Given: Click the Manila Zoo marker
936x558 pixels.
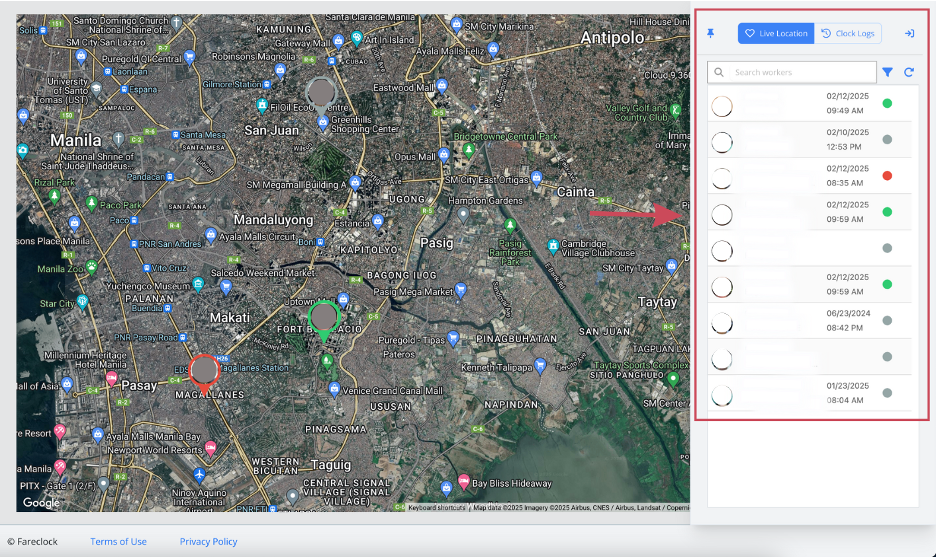Looking at the screenshot, I should point(91,266).
